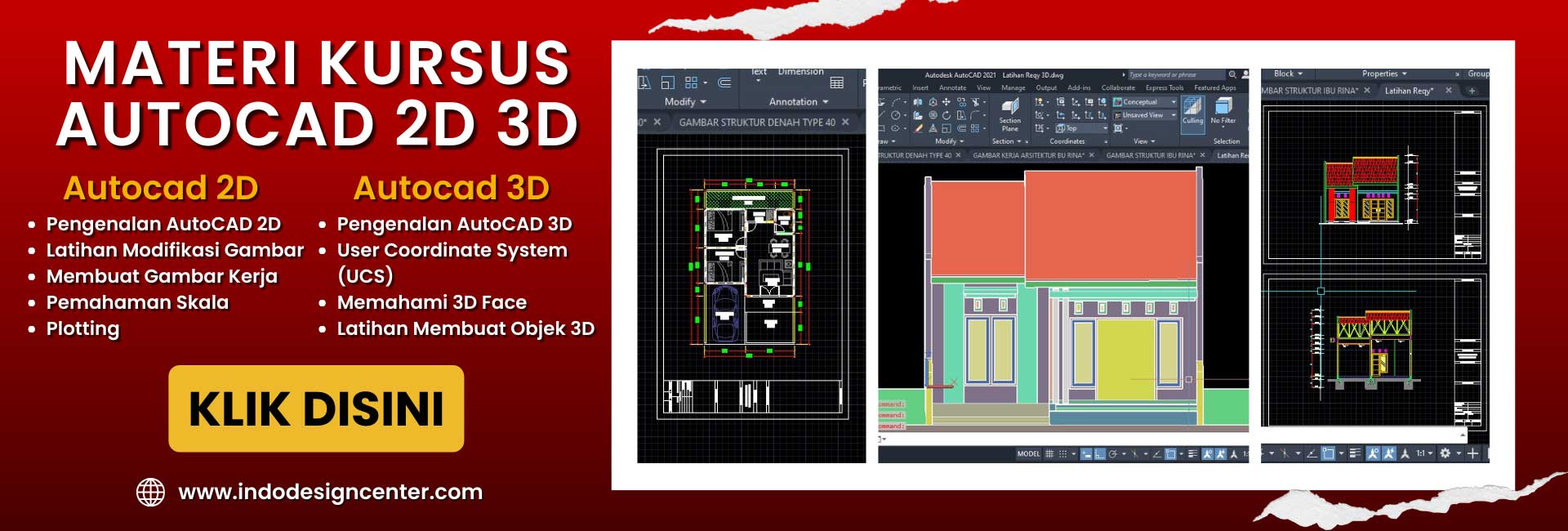Select the Trim scissors tool
This screenshot has width=1568, height=531.
pyautogui.click(x=974, y=102)
